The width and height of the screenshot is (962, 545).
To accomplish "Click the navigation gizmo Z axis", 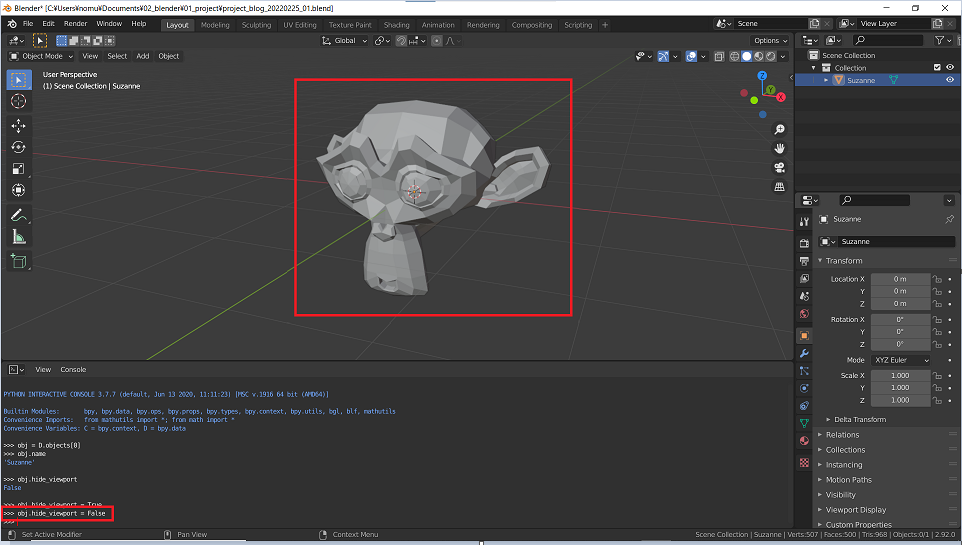I will [762, 75].
